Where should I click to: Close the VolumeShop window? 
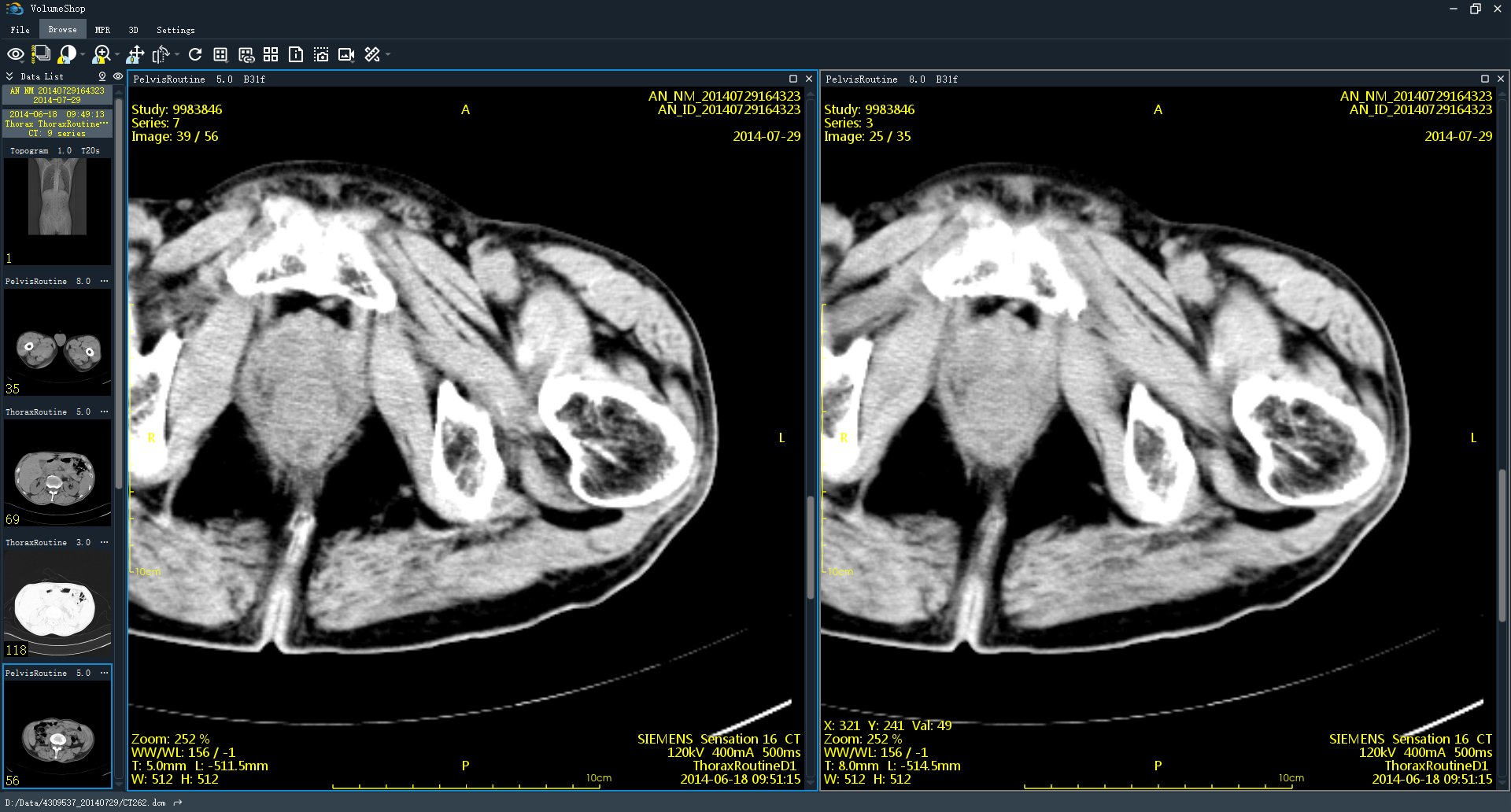(1498, 9)
